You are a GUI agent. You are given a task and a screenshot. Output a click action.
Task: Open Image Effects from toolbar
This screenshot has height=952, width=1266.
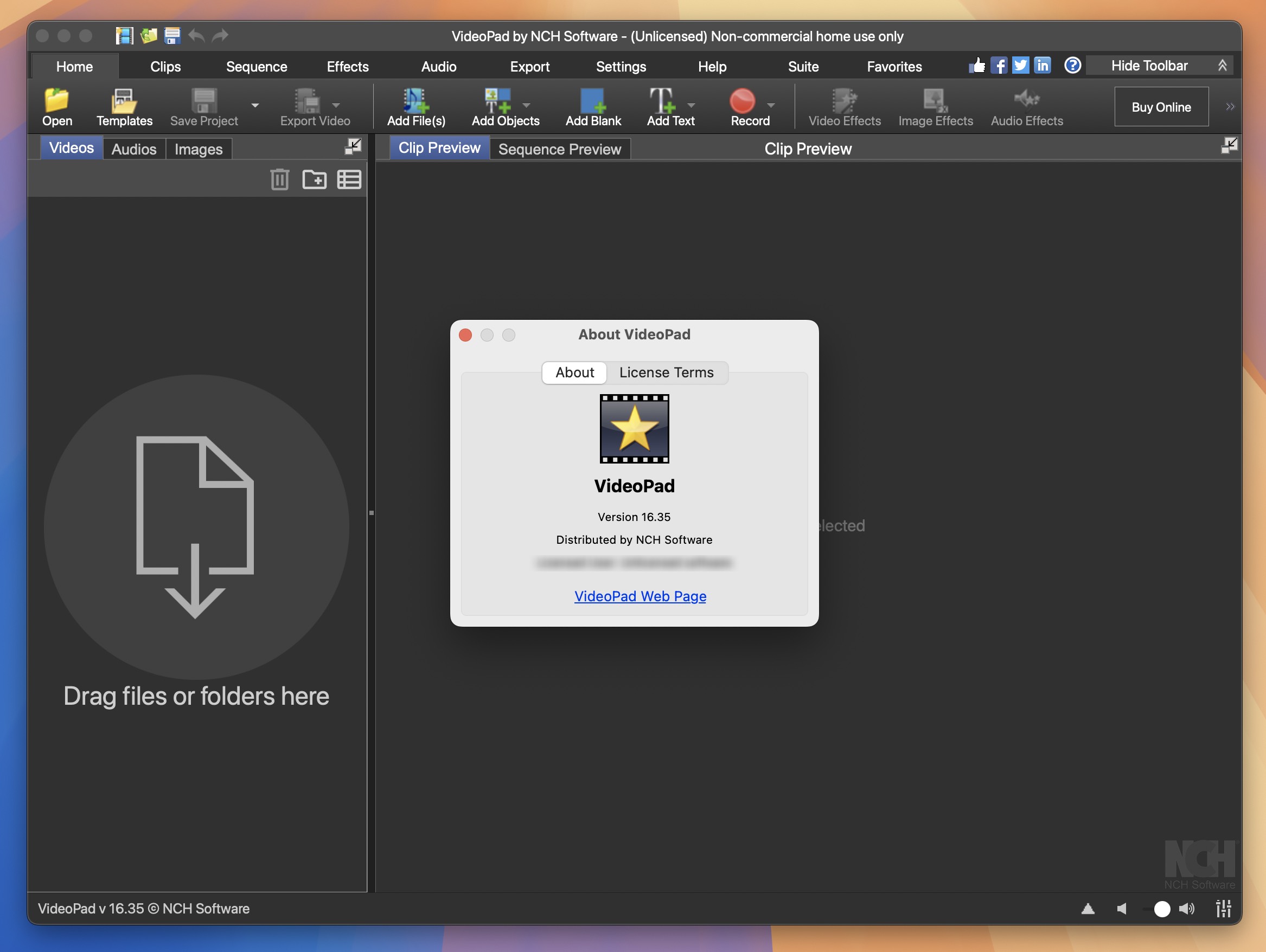click(935, 107)
